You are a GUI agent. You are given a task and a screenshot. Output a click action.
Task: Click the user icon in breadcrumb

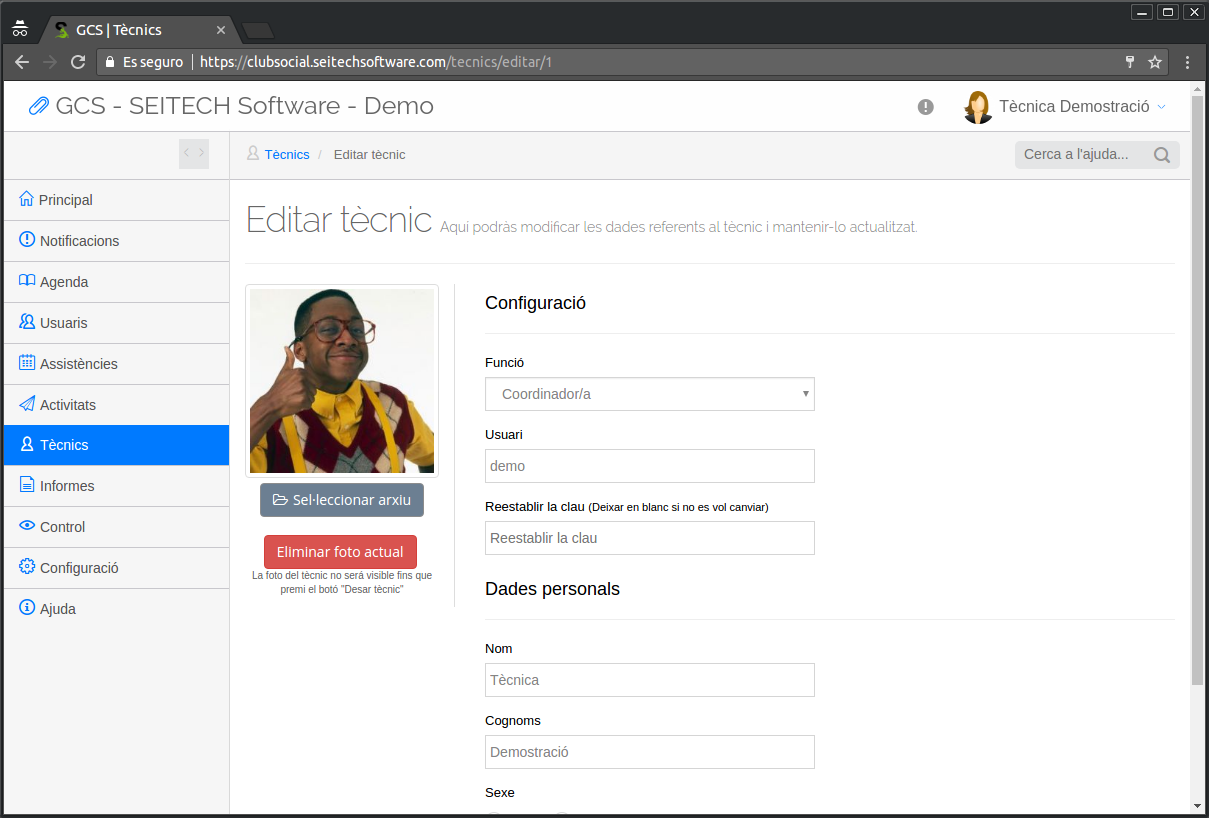tap(253, 153)
